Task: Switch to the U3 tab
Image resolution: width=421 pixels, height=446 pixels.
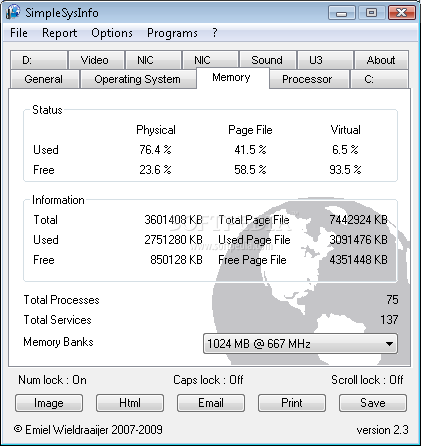Action: click(325, 60)
